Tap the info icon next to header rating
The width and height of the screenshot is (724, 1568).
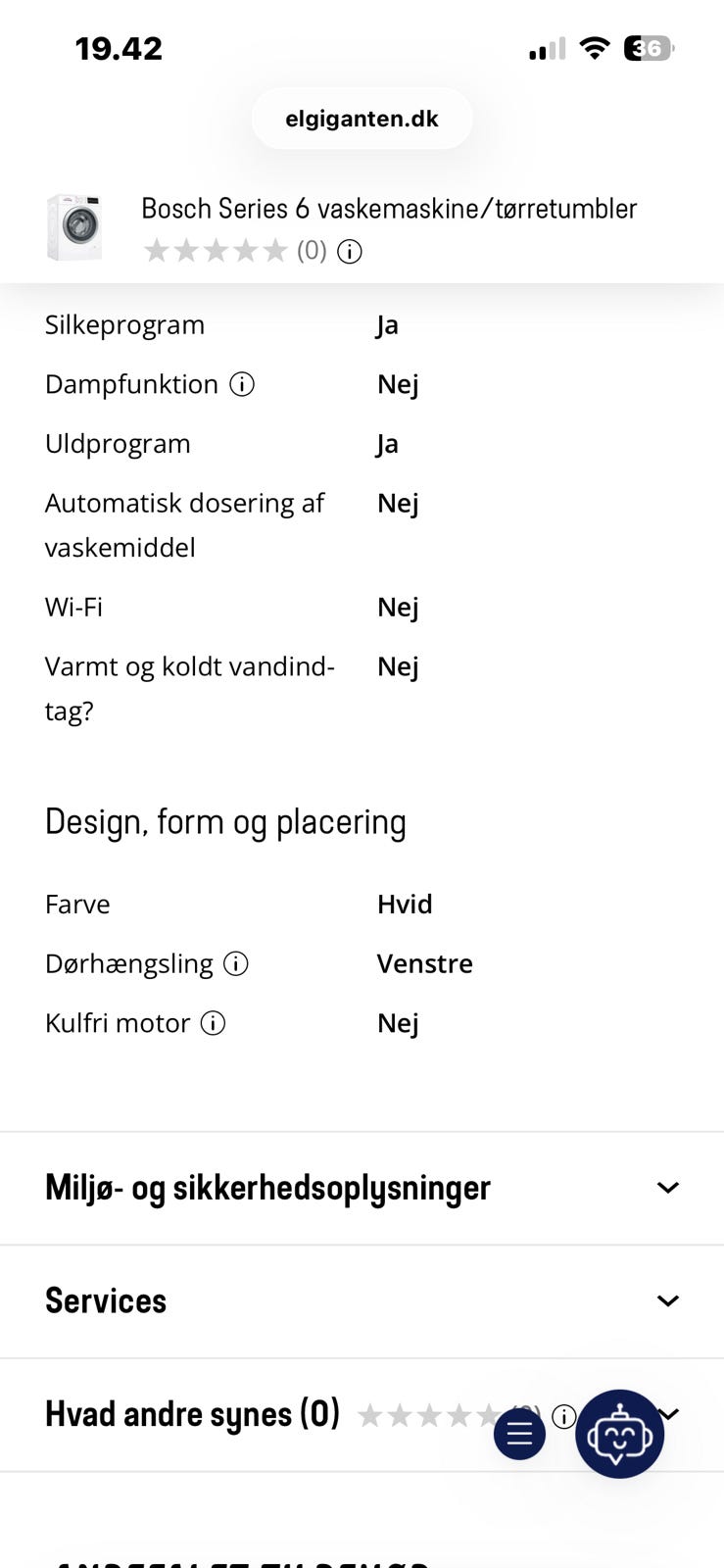pos(350,252)
